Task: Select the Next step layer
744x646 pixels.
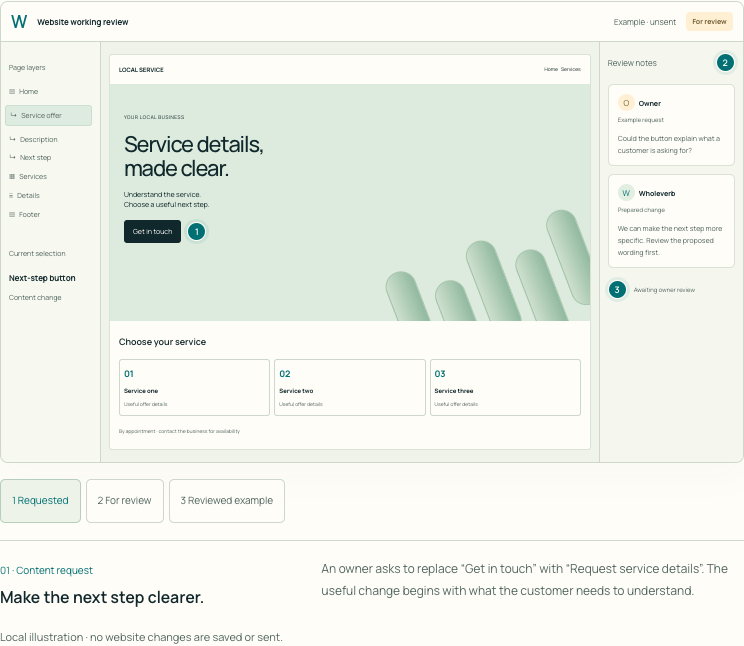Action: point(30,158)
